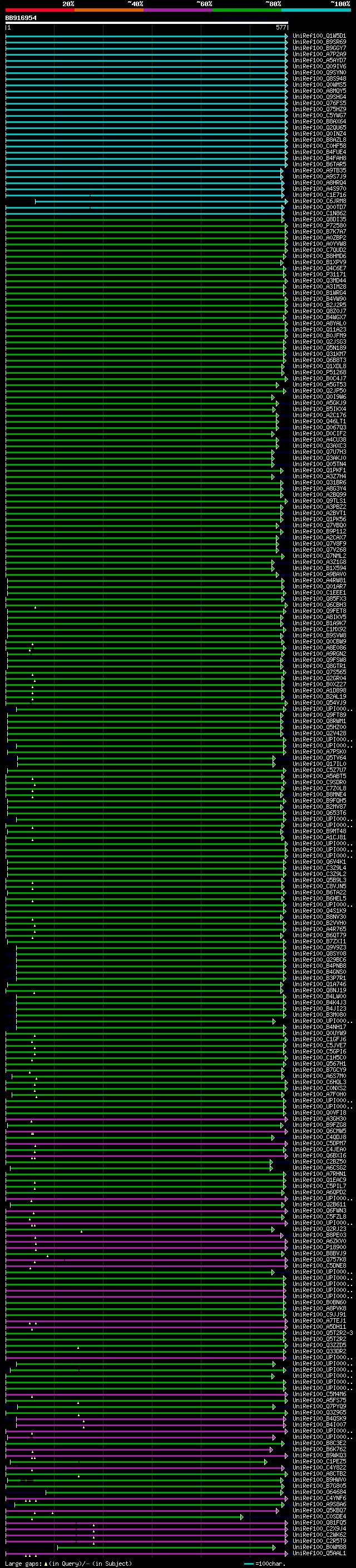
Task: Select the label UniRef100_A5GT53
Action: (x=319, y=385)
